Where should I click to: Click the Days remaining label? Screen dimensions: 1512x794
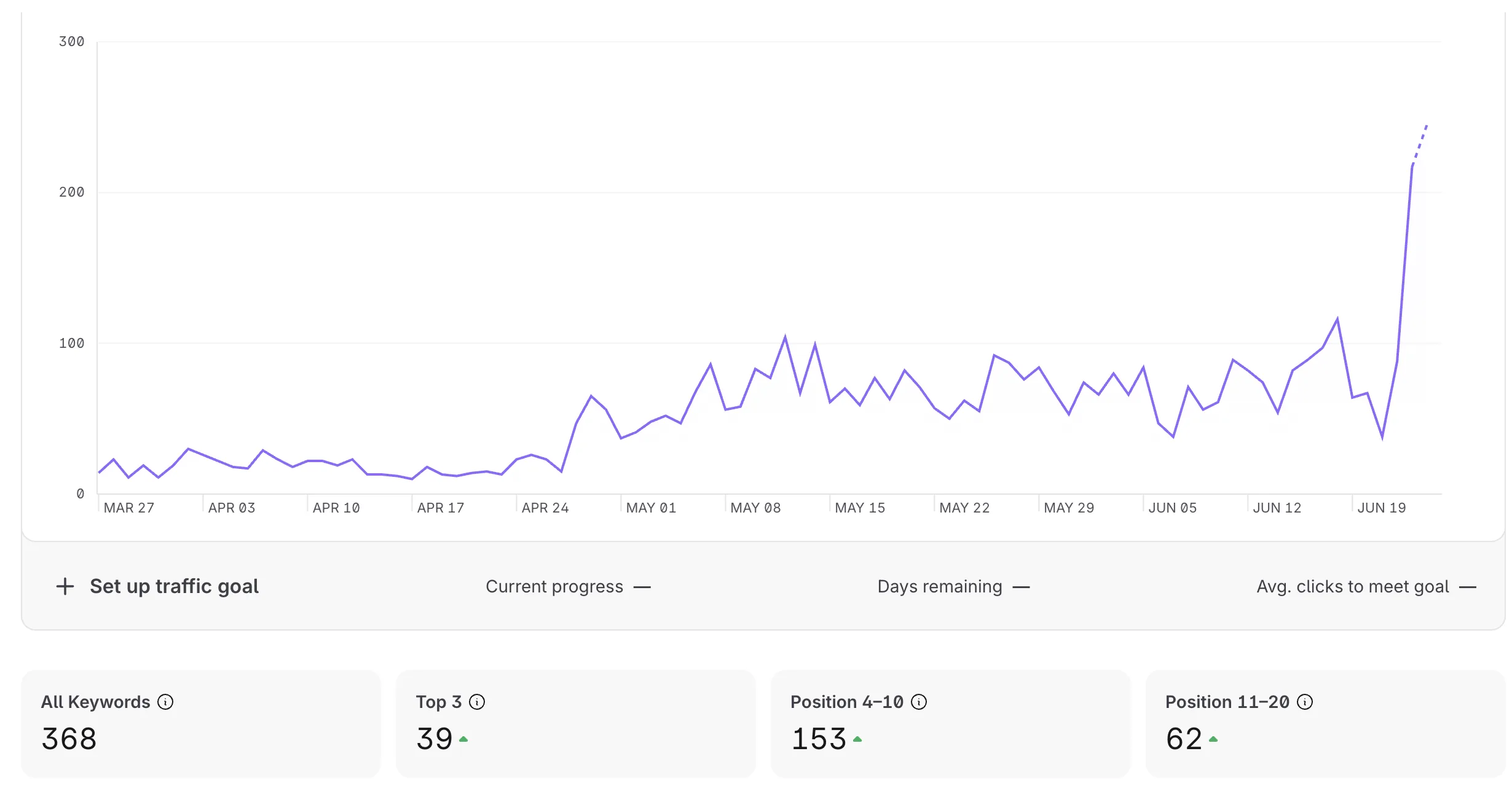click(940, 587)
